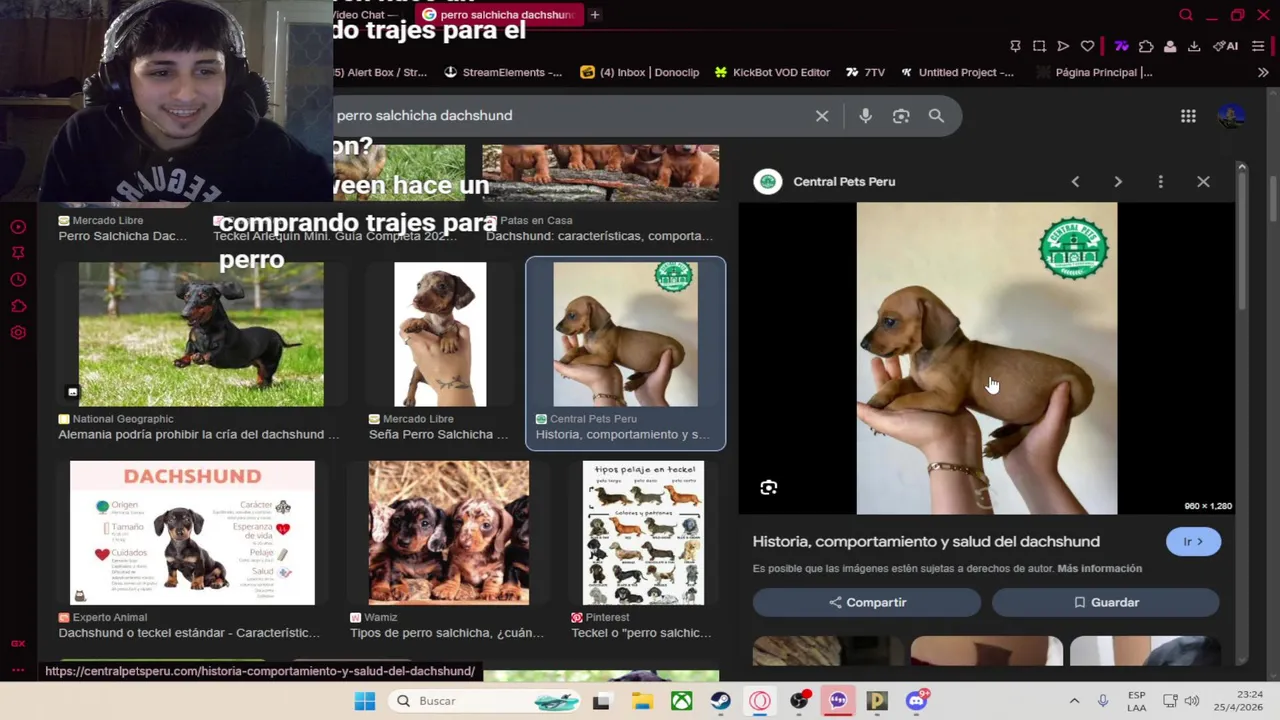
Task: Open the 7TV extension icon
Action: 1121,46
